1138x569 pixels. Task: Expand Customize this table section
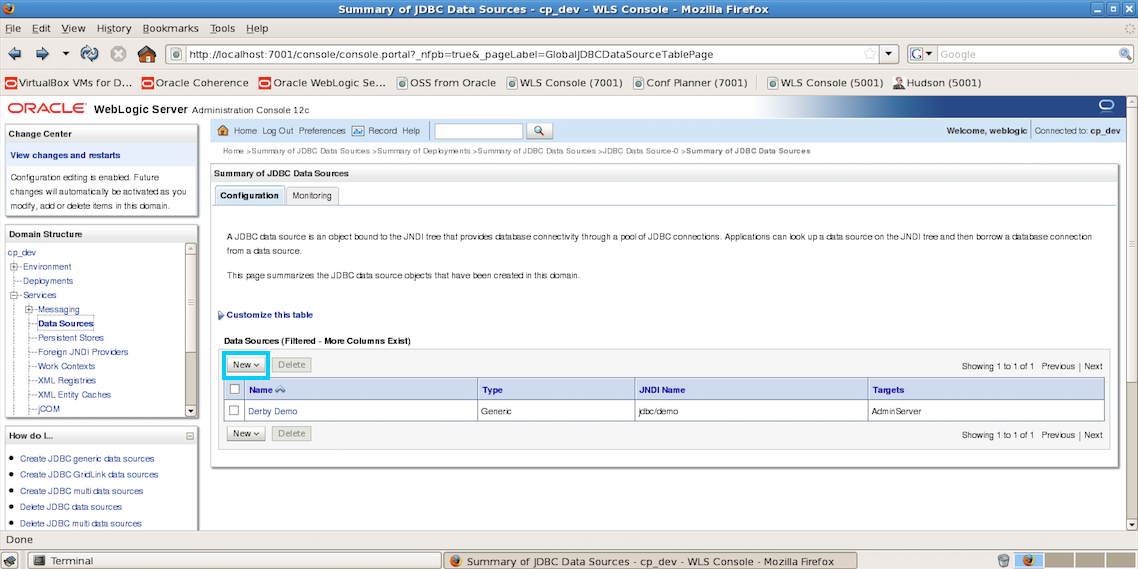pos(221,315)
